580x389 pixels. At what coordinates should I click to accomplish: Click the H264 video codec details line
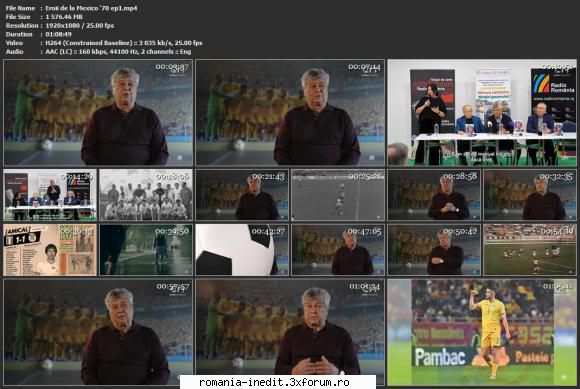click(124, 43)
